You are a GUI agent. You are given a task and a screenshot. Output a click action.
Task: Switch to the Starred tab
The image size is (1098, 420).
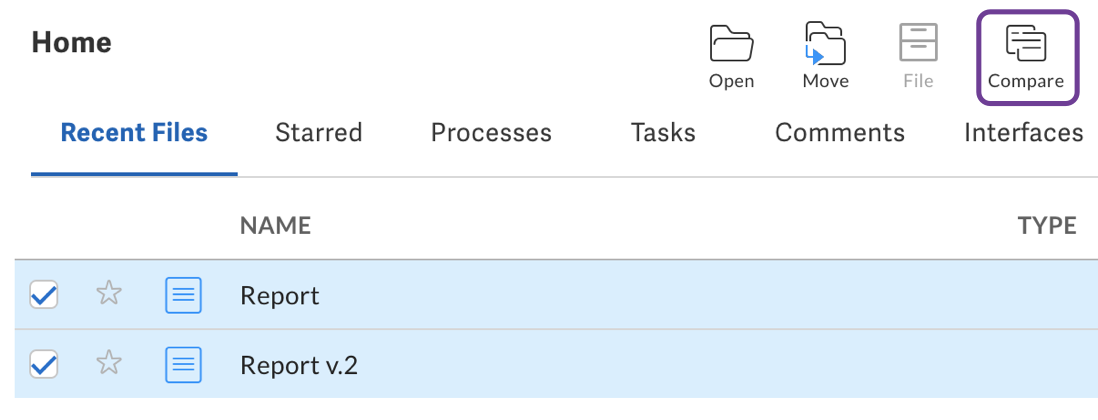(x=318, y=133)
